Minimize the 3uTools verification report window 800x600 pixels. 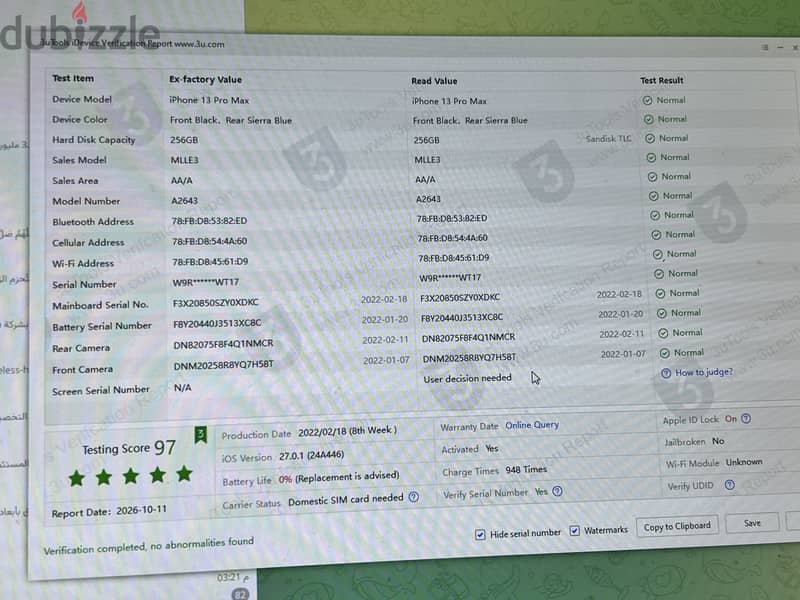pos(780,47)
